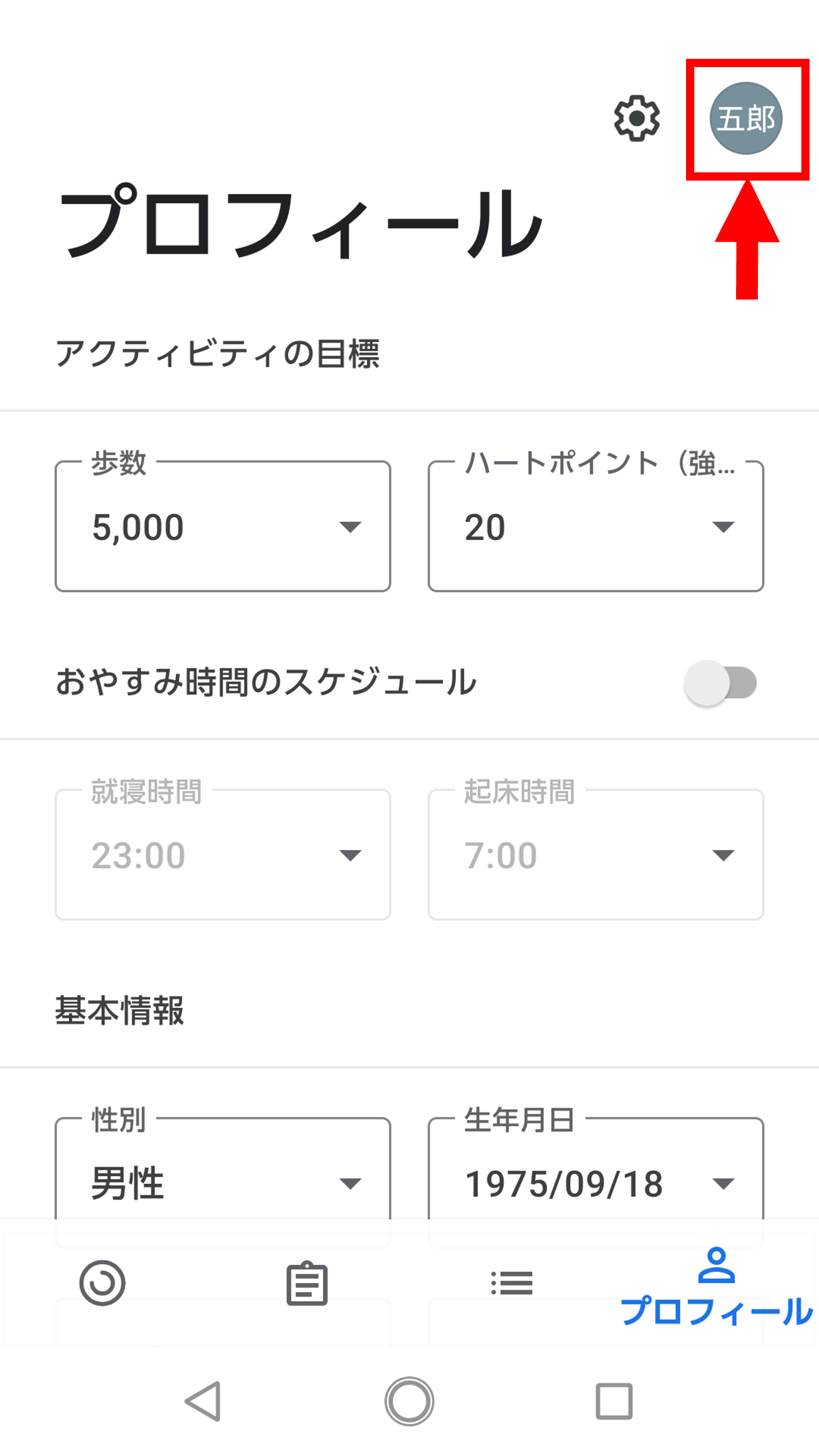Viewport: 819px width, 1456px height.
Task: Open the Home rings tab icon
Action: [x=102, y=1283]
